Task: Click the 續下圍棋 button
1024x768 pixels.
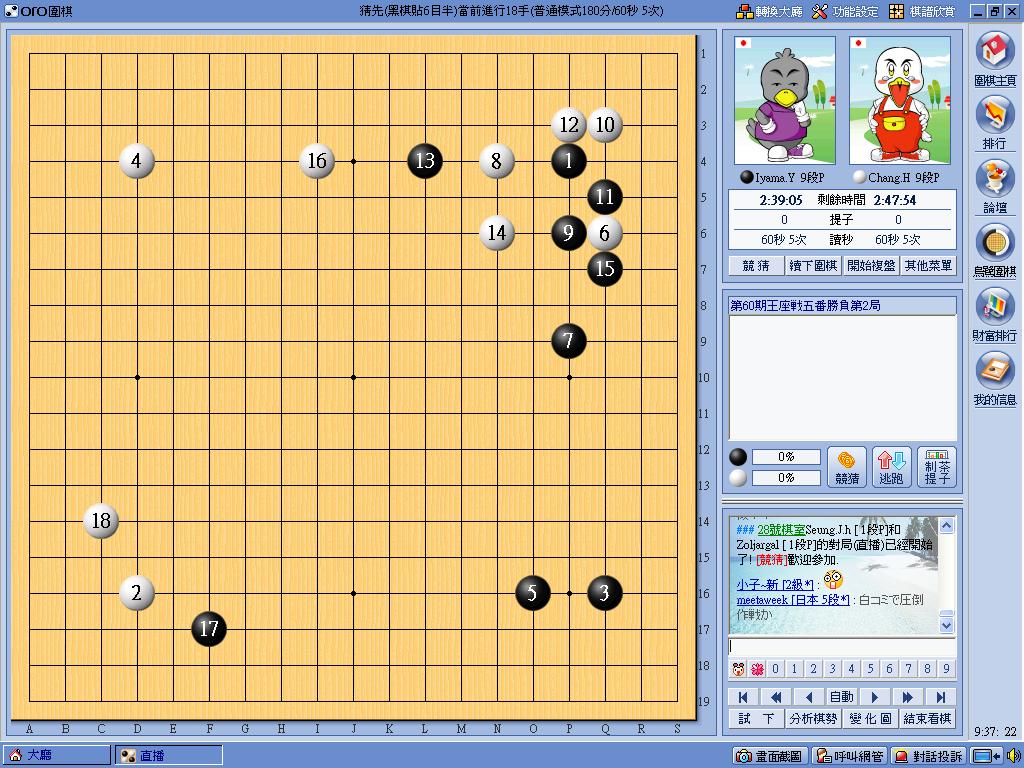Action: [813, 266]
